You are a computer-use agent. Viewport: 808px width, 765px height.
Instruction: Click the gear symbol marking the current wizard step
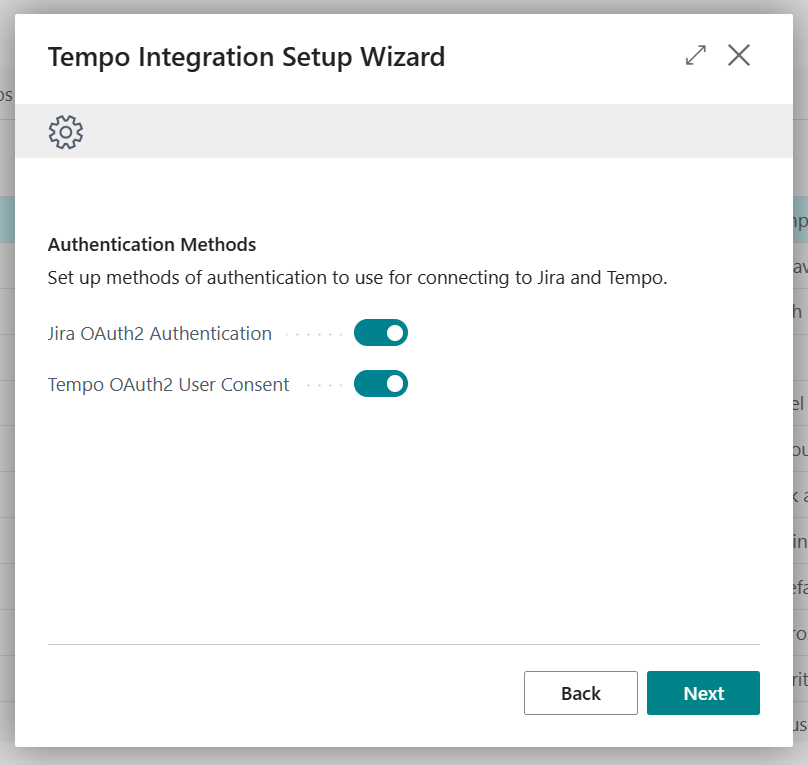pyautogui.click(x=65, y=131)
